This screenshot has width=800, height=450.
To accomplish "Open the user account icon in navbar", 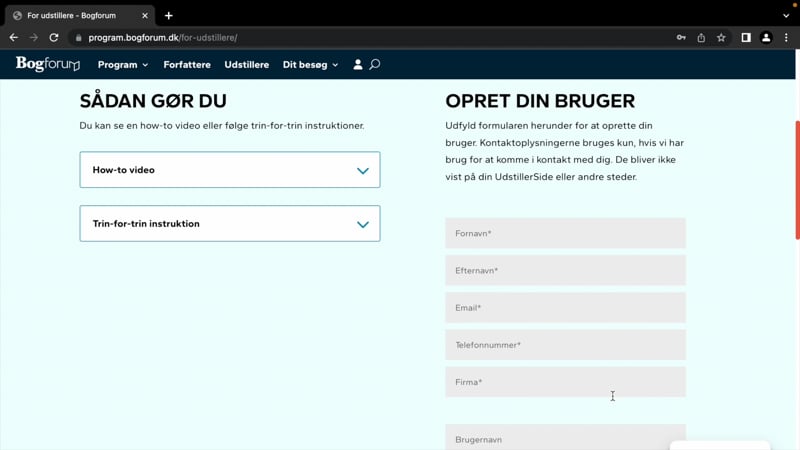I will pyautogui.click(x=358, y=64).
